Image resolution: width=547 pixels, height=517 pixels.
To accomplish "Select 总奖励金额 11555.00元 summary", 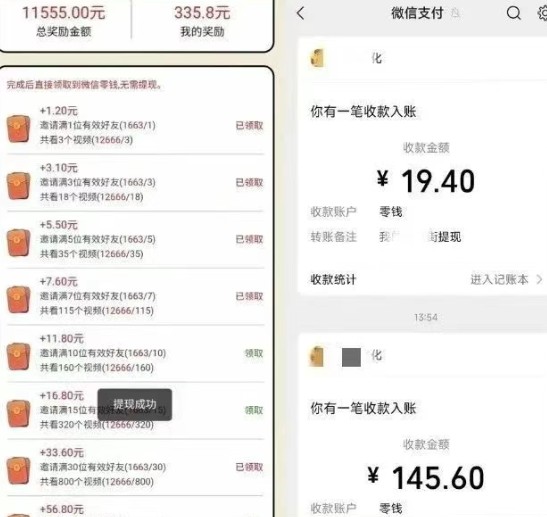I will click(63, 22).
